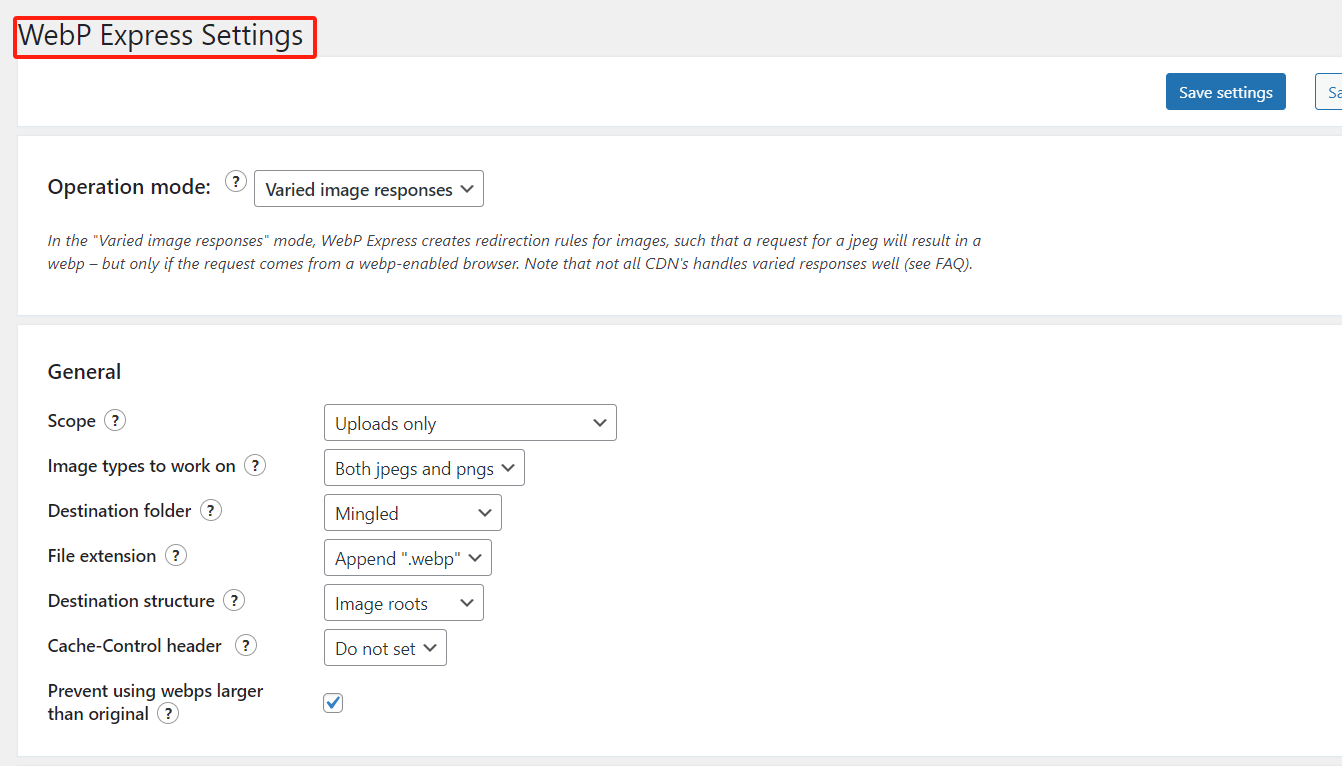The image size is (1342, 766).
Task: Open help for Prevent using webps larger than original
Action: pos(167,713)
